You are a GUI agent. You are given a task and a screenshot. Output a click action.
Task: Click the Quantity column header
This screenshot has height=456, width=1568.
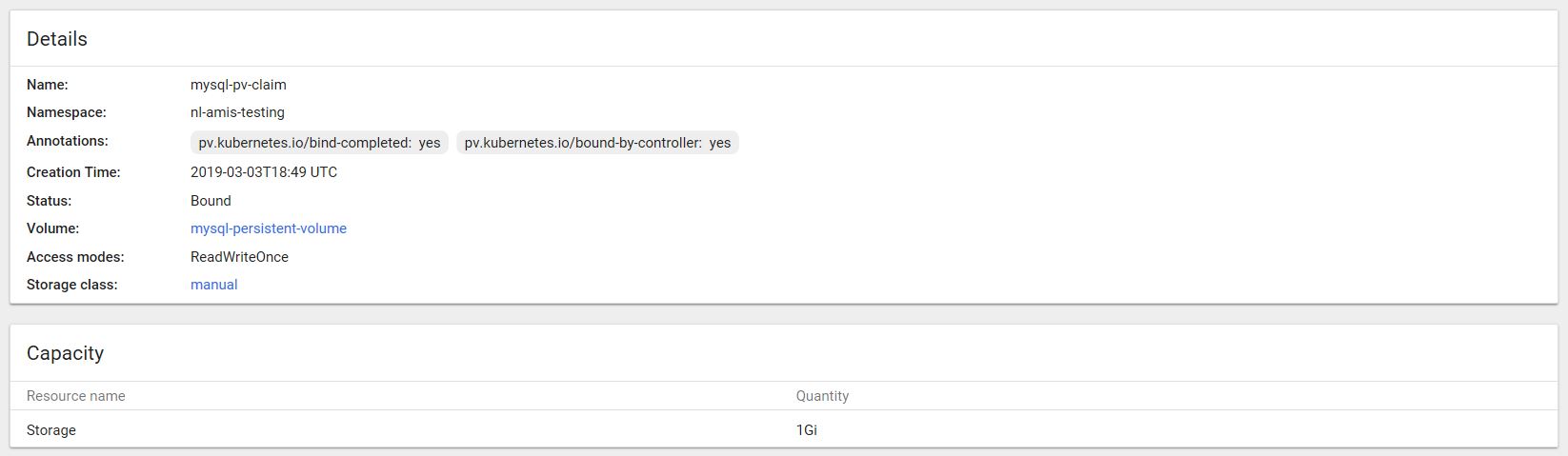(822, 396)
